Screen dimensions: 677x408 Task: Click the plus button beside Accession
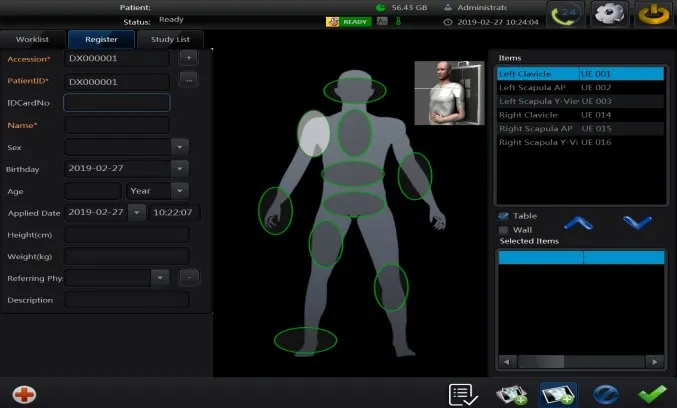pyautogui.click(x=187, y=58)
